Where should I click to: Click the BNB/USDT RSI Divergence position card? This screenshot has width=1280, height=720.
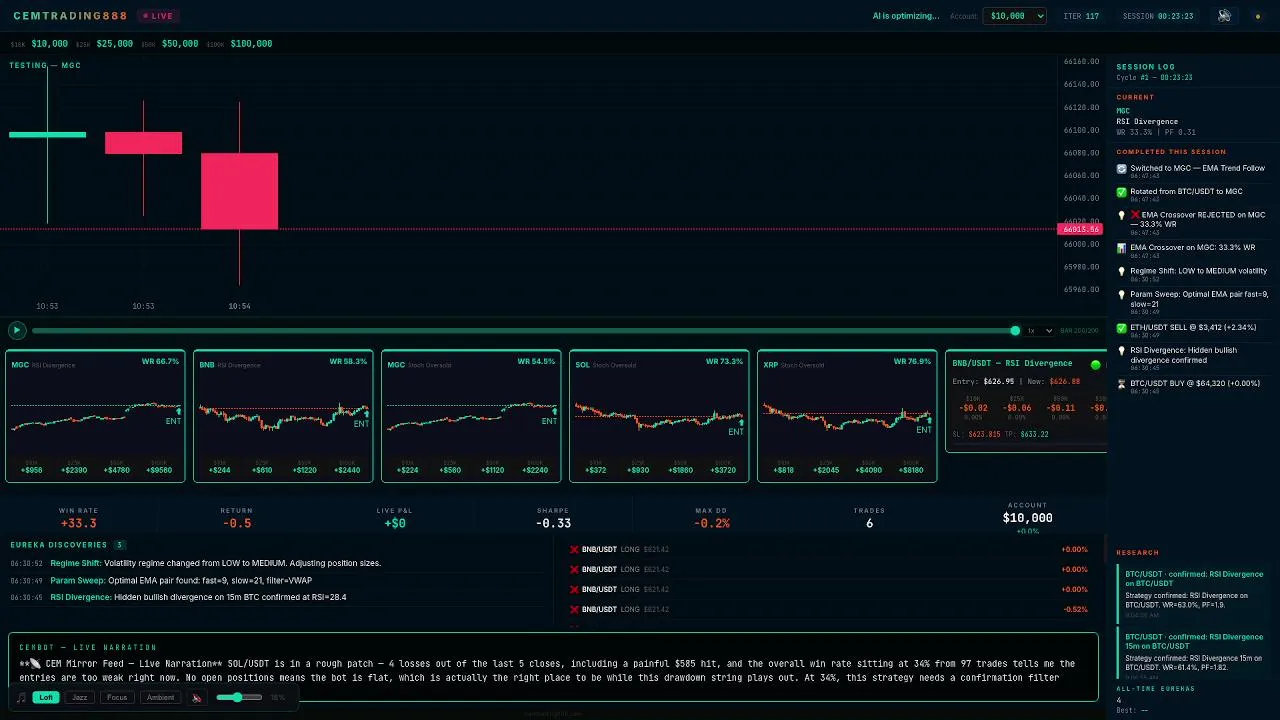point(1026,402)
